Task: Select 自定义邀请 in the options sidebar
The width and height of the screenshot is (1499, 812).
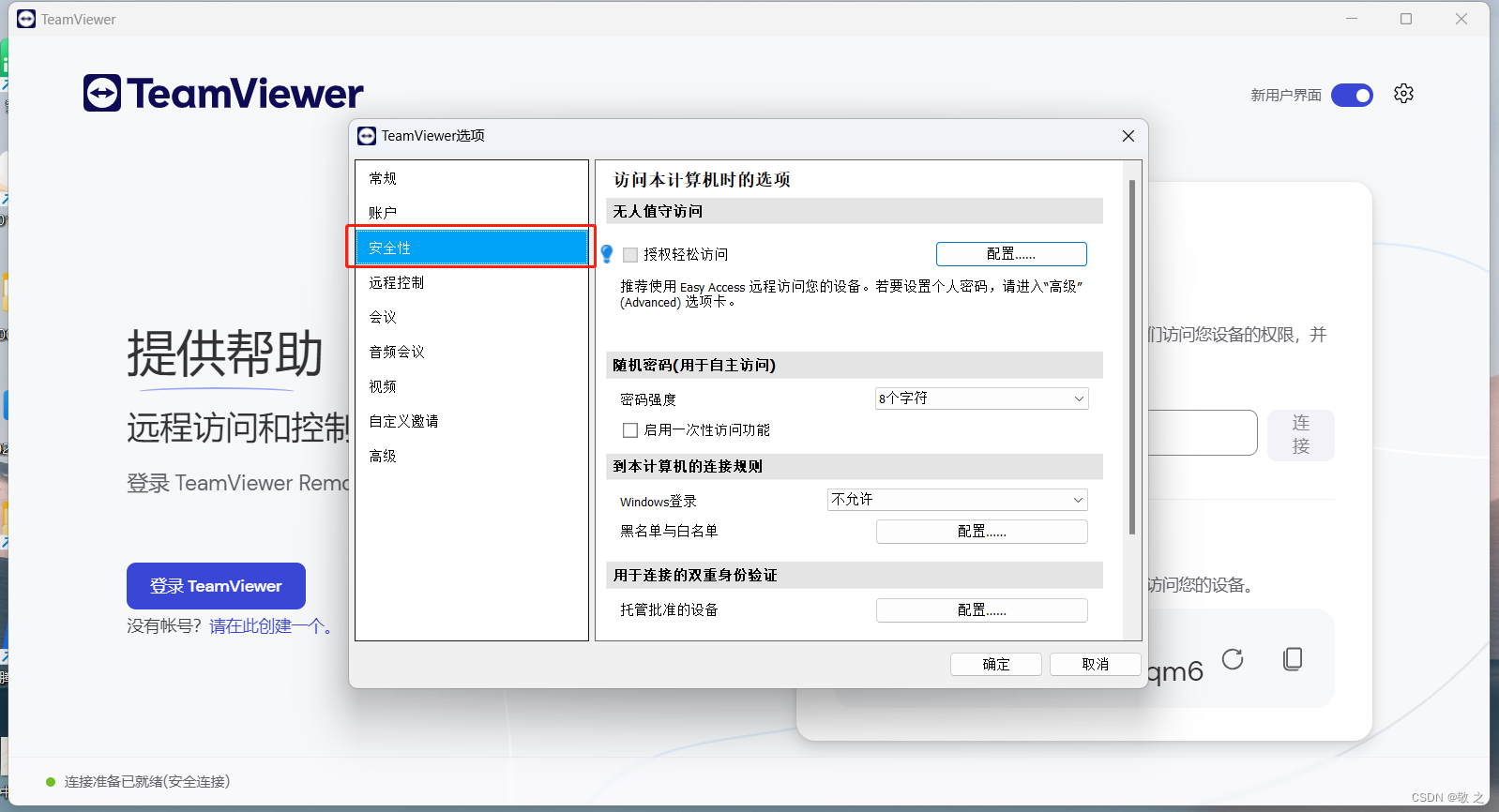Action: pyautogui.click(x=471, y=421)
